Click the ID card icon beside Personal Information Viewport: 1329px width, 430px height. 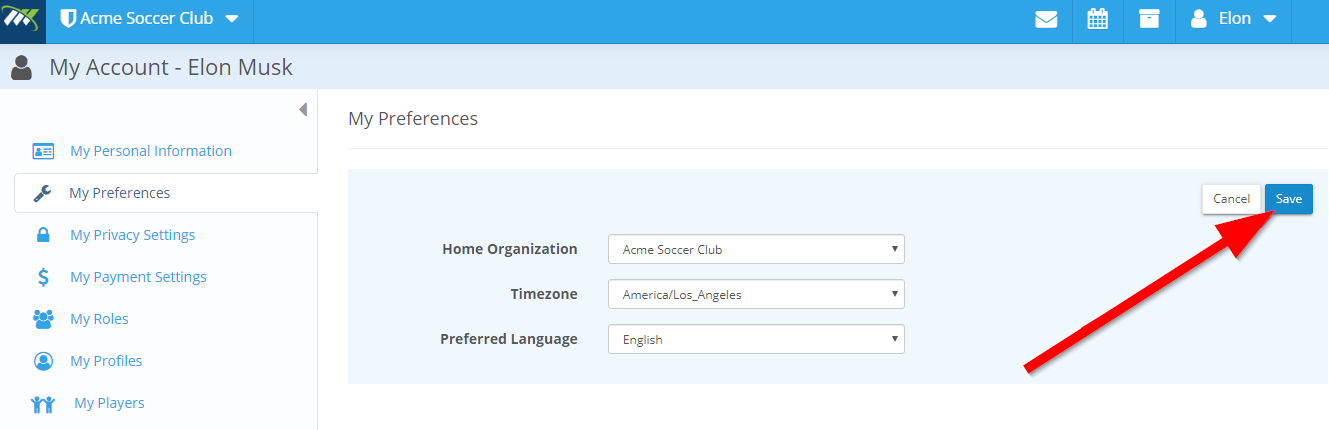tap(43, 151)
